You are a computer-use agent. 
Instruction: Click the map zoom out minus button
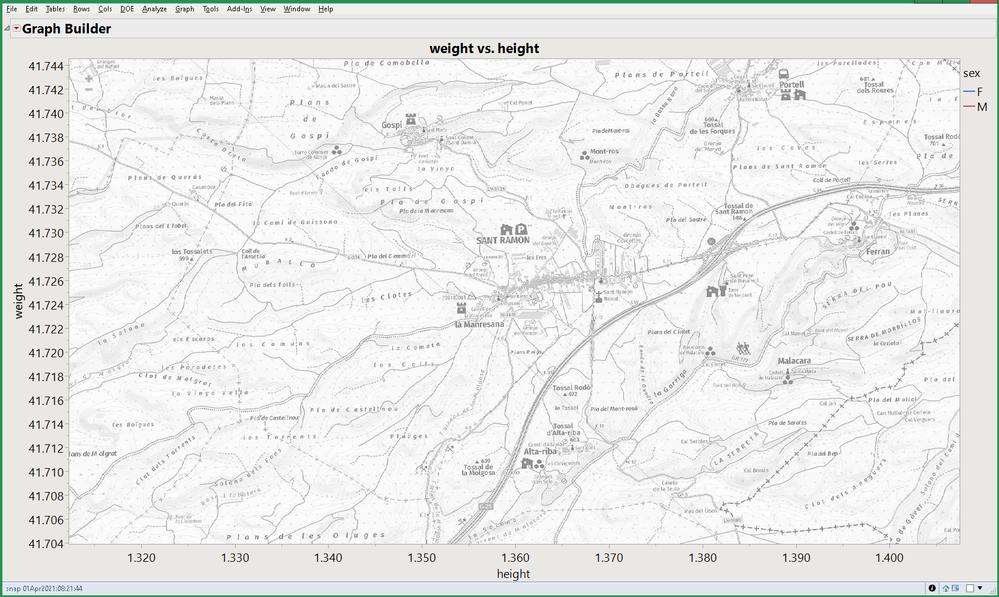pyautogui.click(x=89, y=90)
